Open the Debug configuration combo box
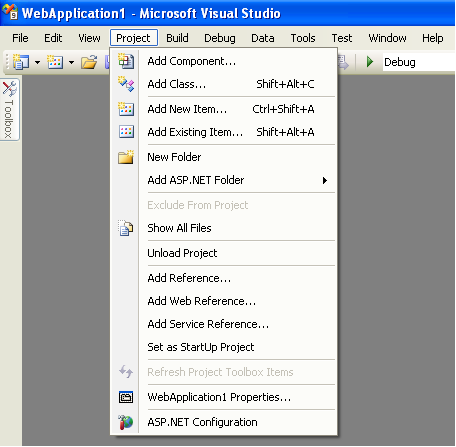456x447 pixels. [x=419, y=62]
